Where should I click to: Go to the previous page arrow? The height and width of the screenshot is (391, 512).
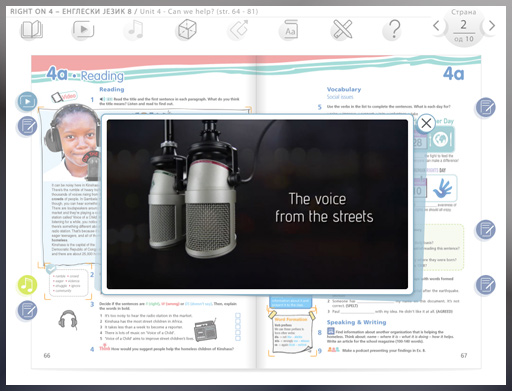click(x=437, y=26)
